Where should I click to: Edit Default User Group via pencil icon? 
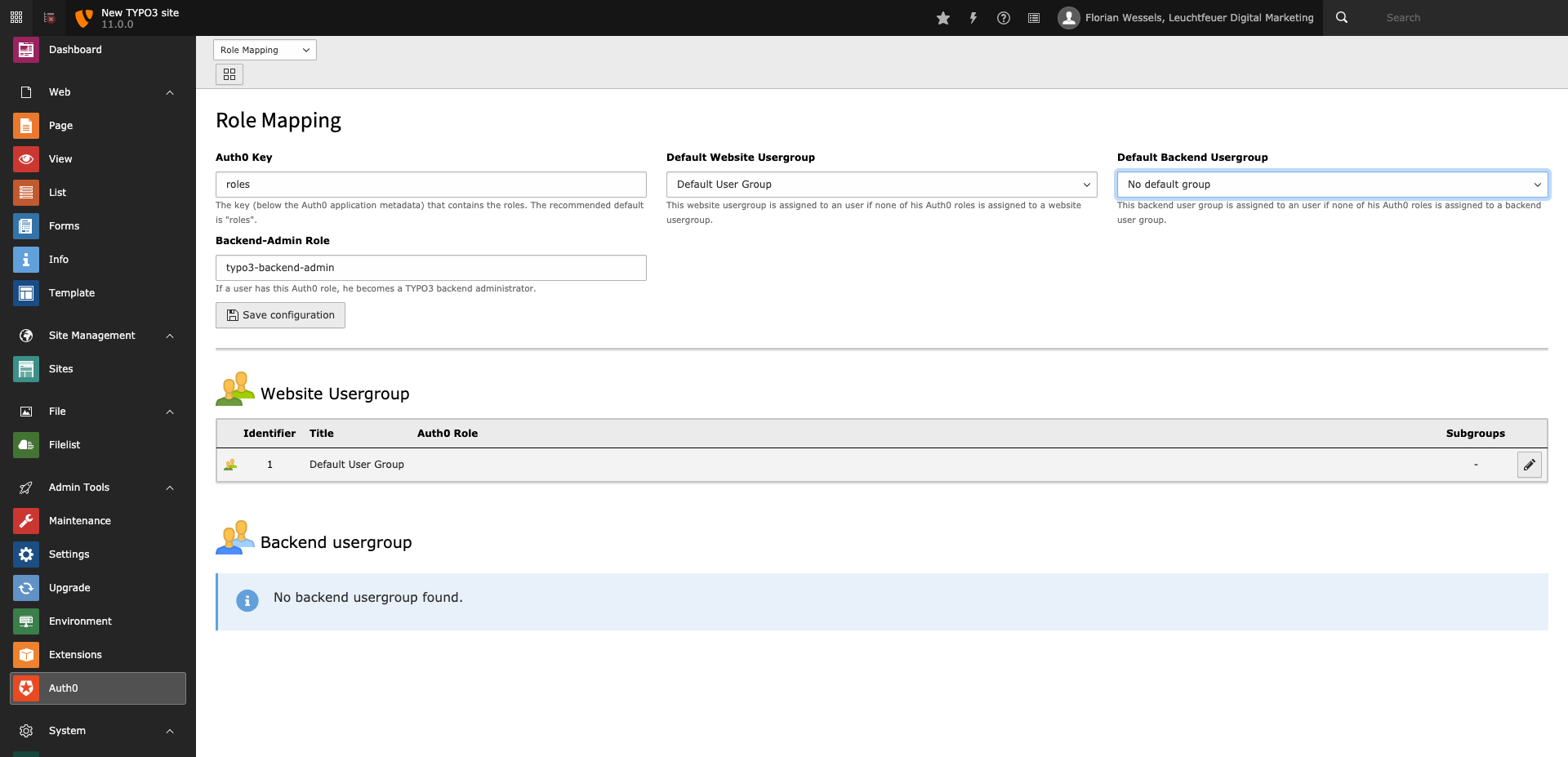click(x=1529, y=464)
